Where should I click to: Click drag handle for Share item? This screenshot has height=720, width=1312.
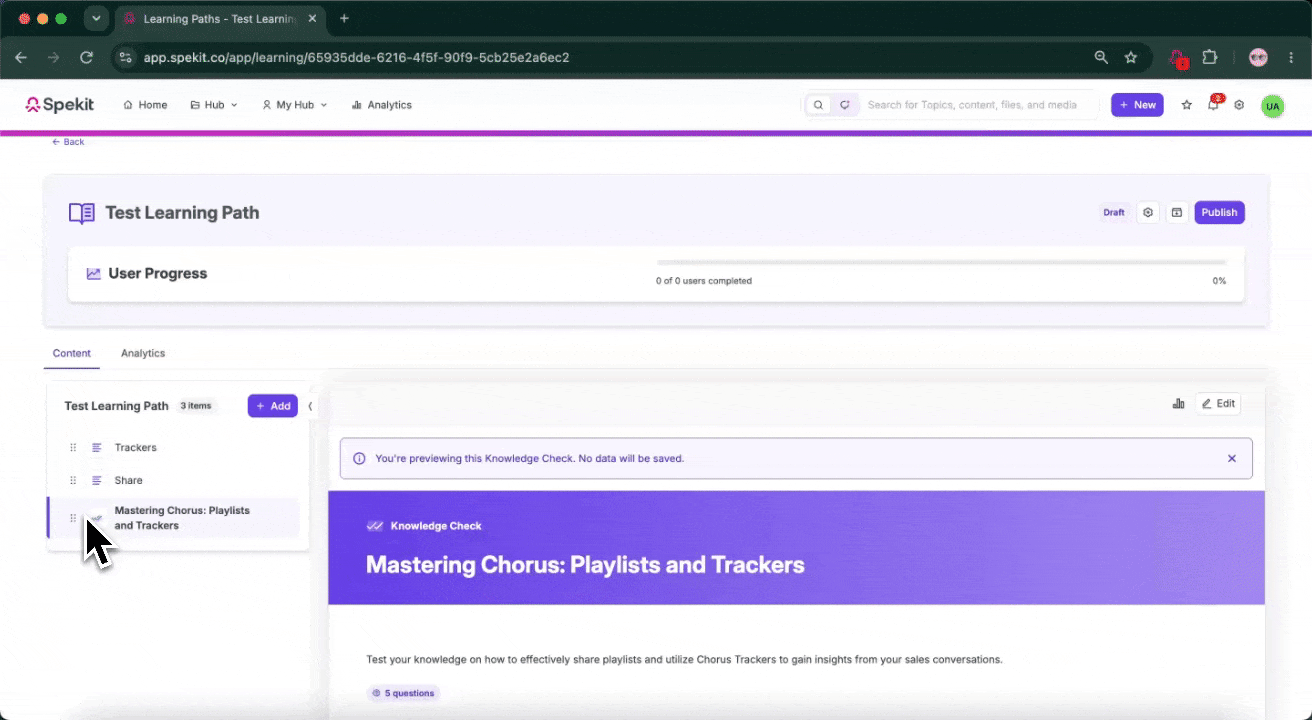[73, 480]
